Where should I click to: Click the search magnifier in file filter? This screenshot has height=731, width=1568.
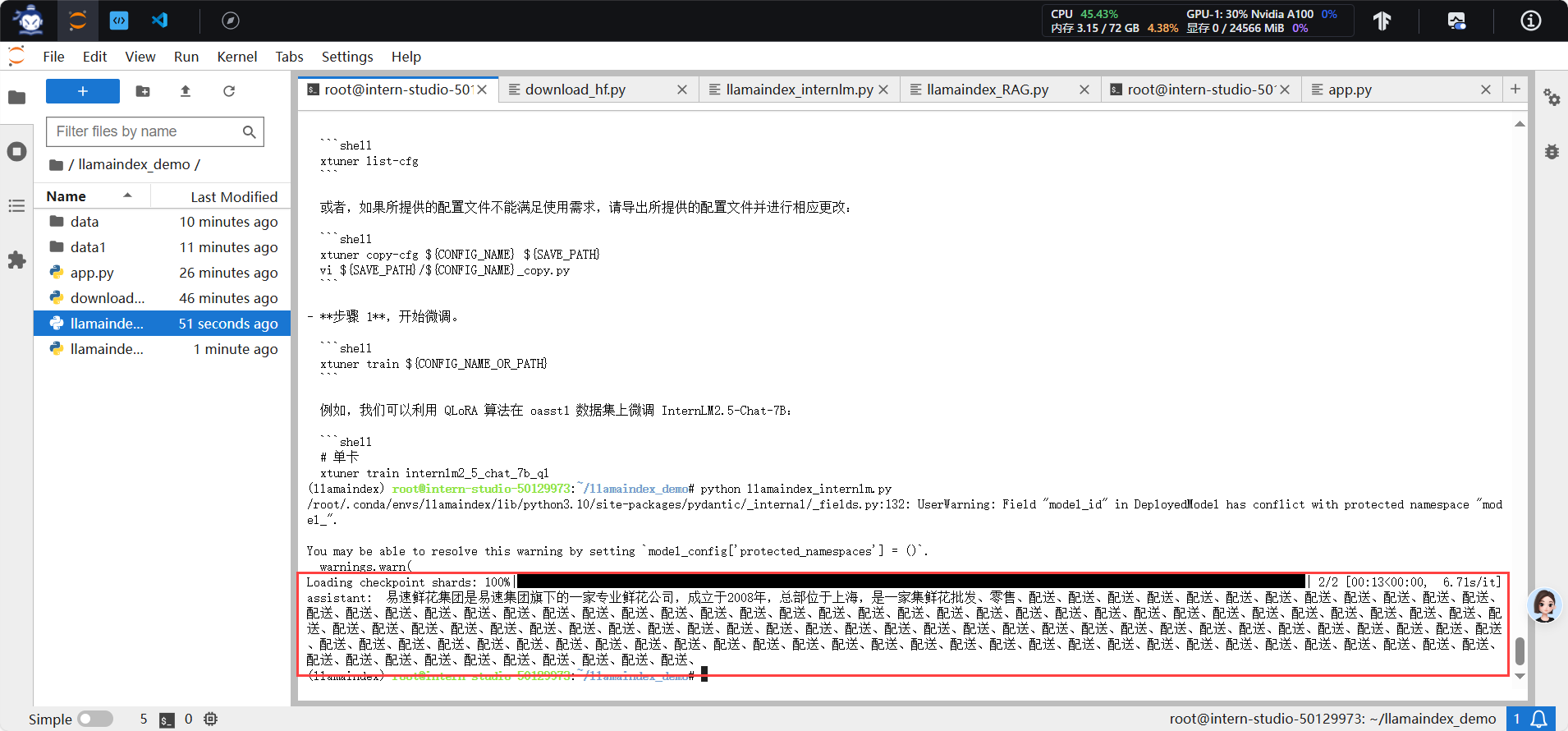point(250,131)
